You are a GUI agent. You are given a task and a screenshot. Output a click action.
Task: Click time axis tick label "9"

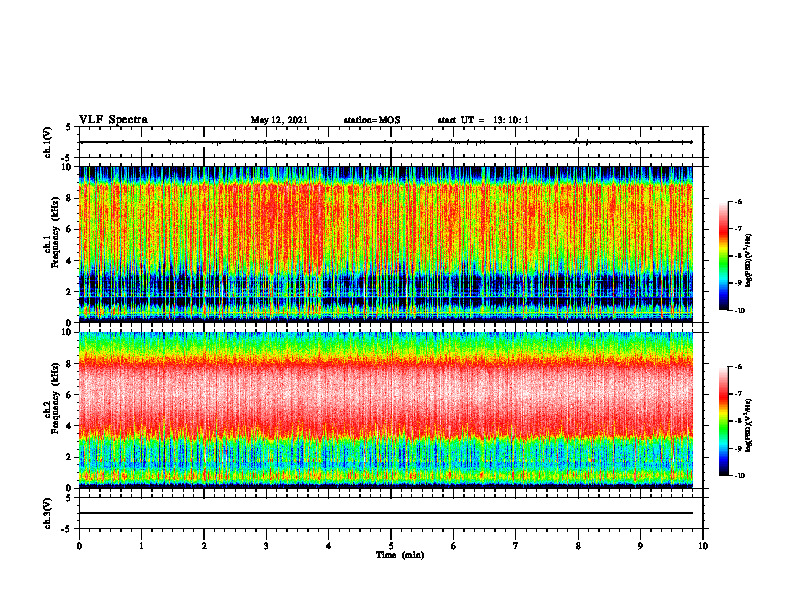coord(640,546)
